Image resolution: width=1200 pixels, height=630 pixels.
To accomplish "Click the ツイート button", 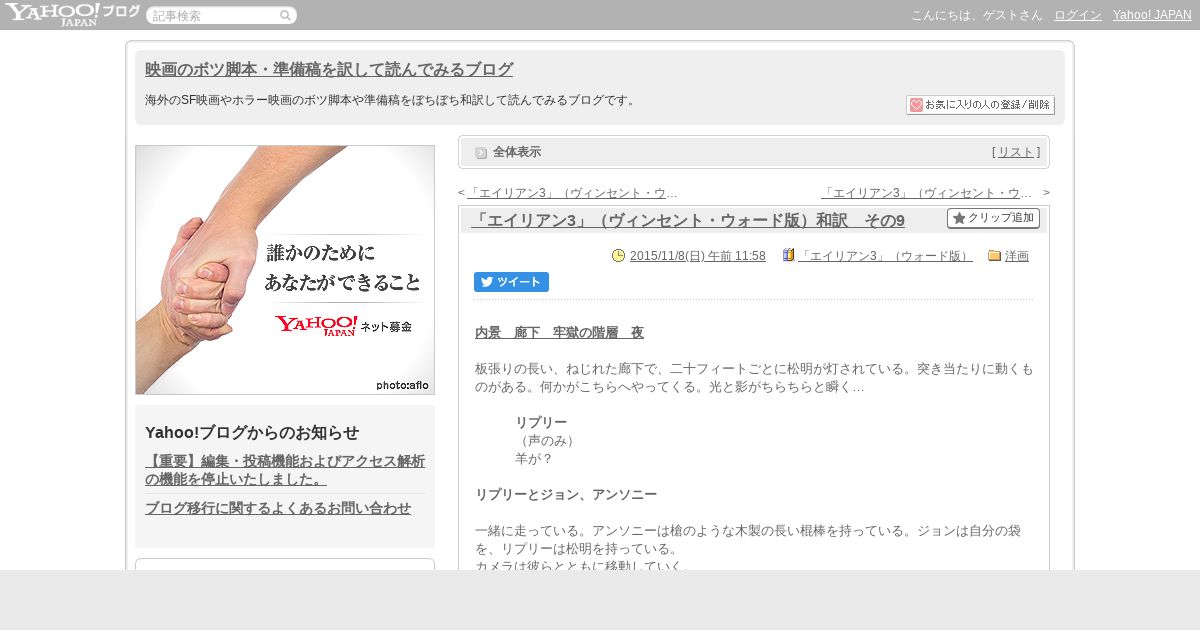I will coord(511,282).
